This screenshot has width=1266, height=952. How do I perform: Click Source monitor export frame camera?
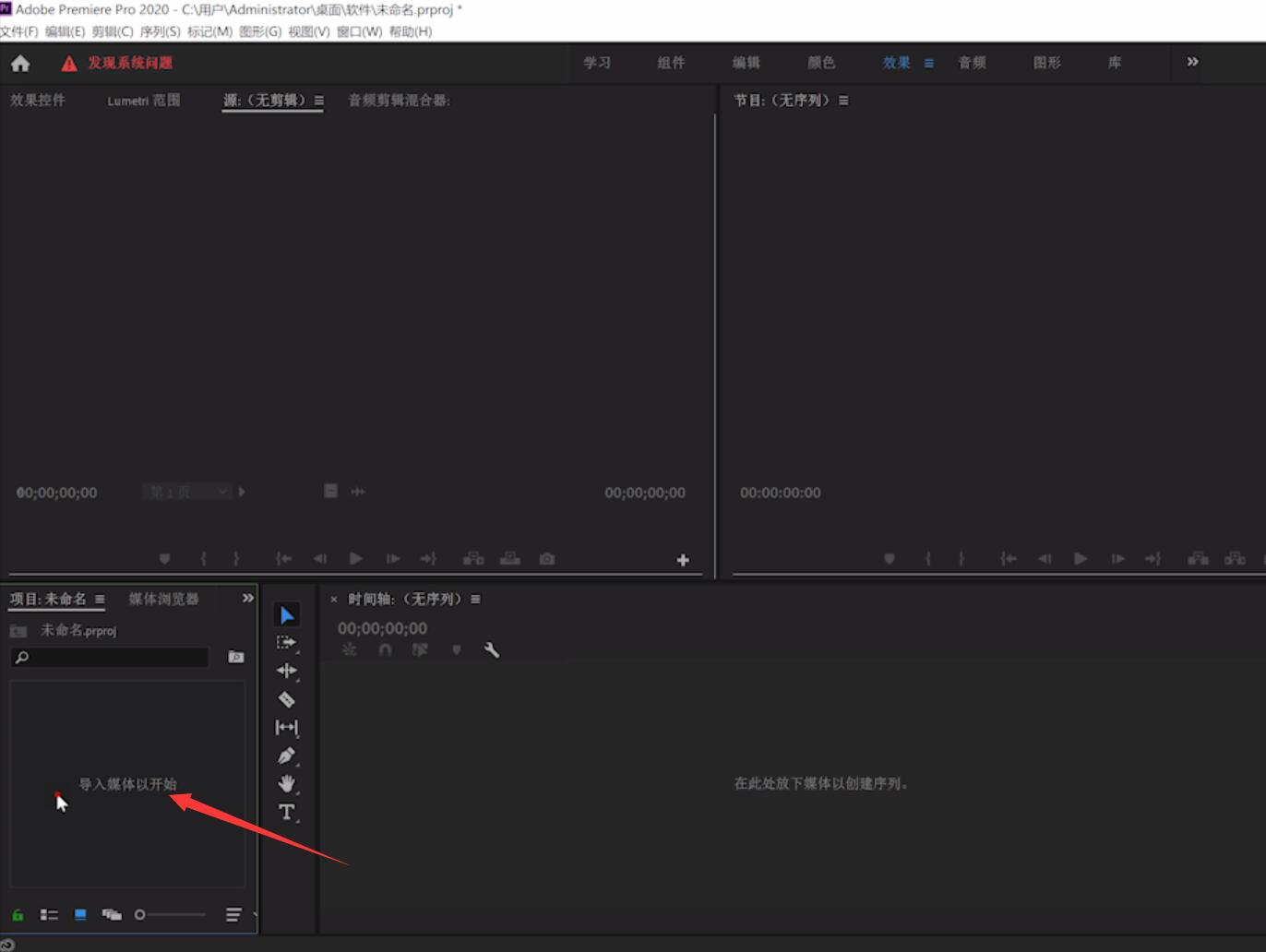point(547,559)
